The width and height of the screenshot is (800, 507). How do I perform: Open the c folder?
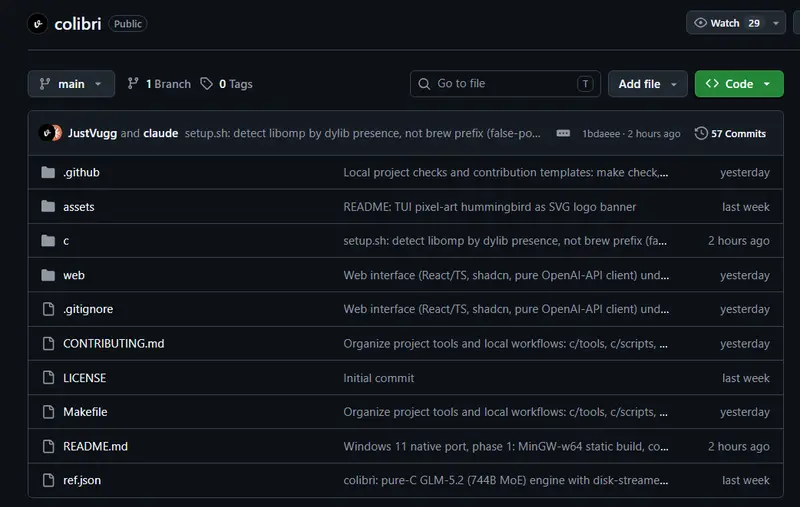[66, 241]
